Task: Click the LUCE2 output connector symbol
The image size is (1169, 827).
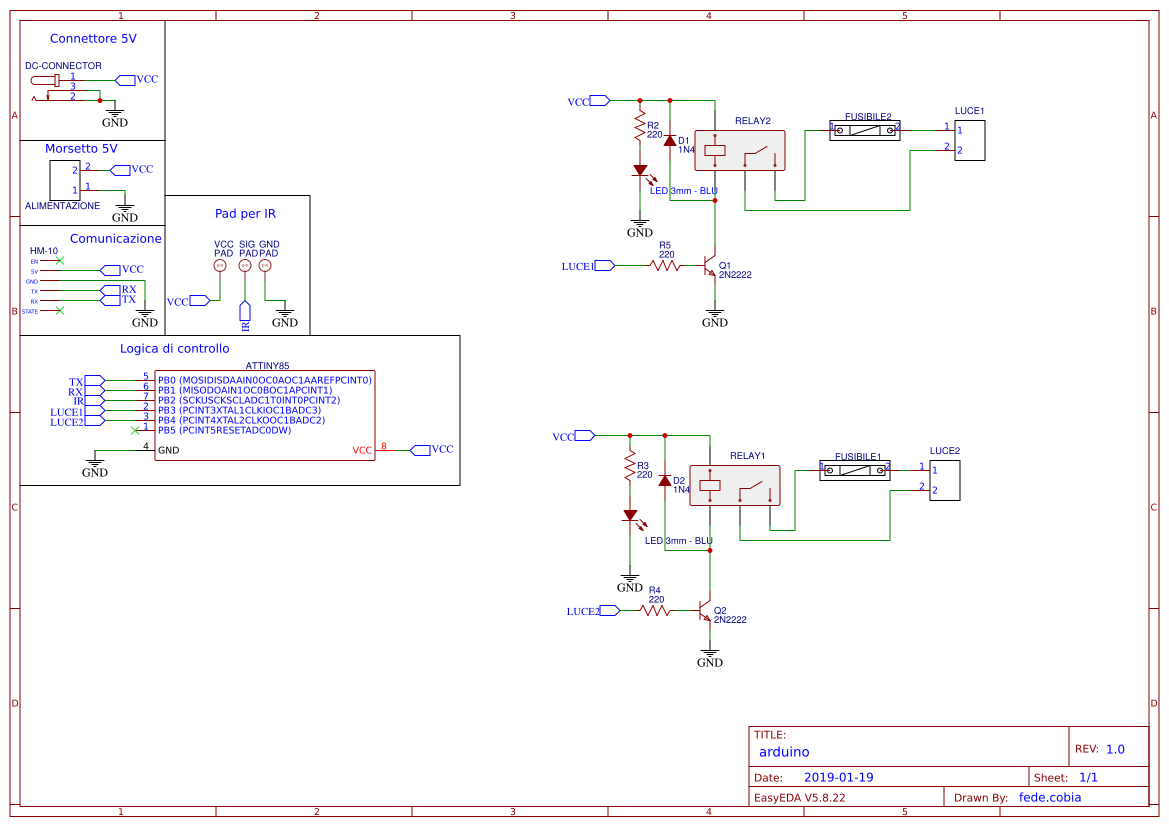Action: click(x=943, y=480)
